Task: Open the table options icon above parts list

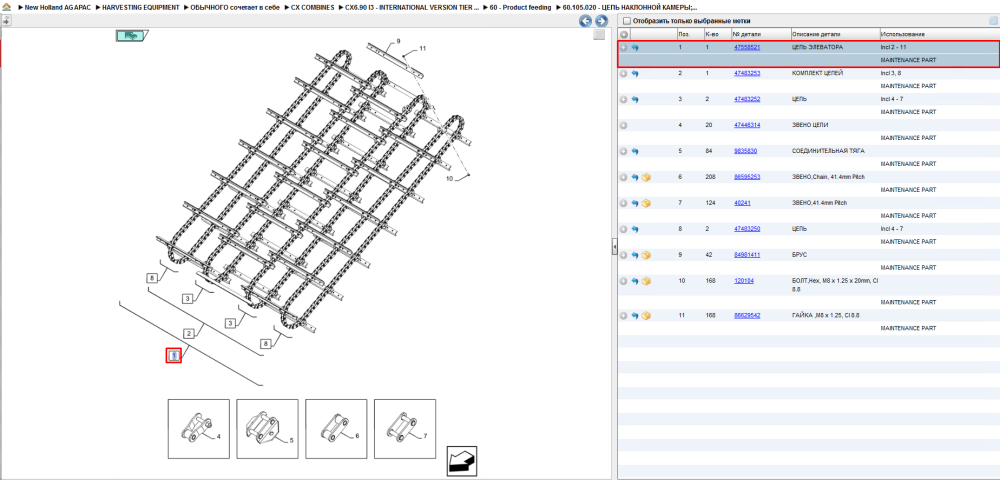Action: [x=992, y=20]
